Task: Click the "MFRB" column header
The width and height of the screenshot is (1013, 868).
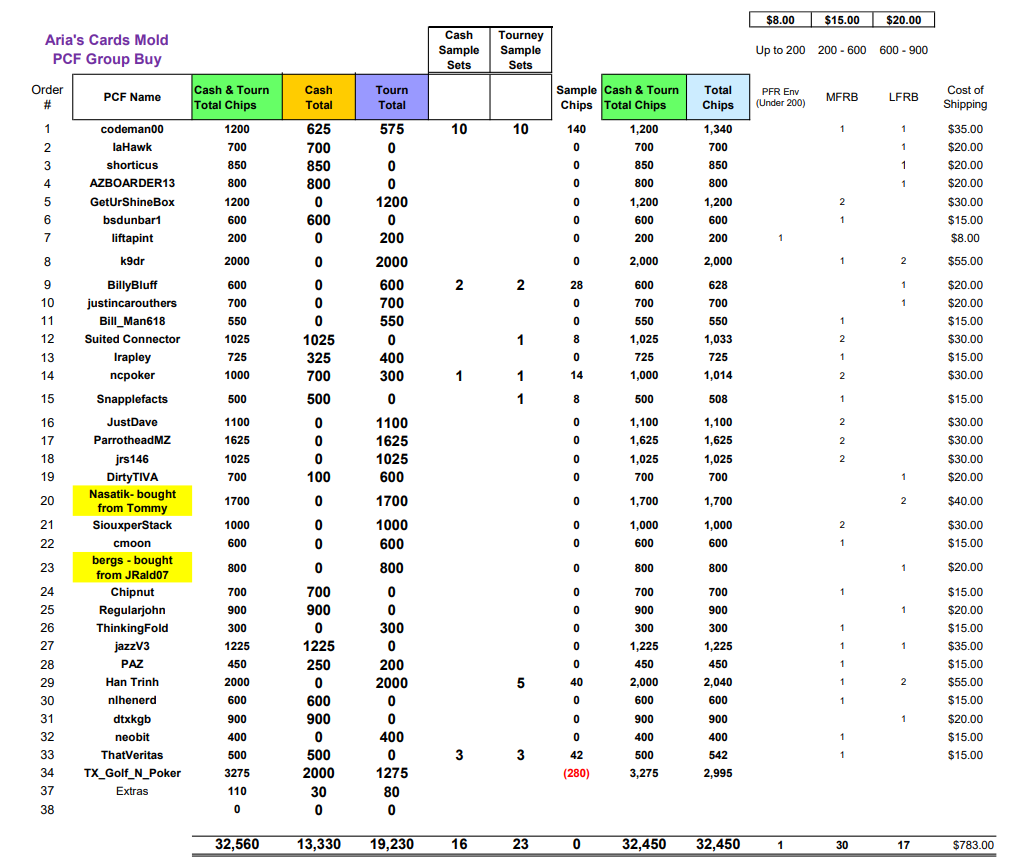Action: point(841,98)
